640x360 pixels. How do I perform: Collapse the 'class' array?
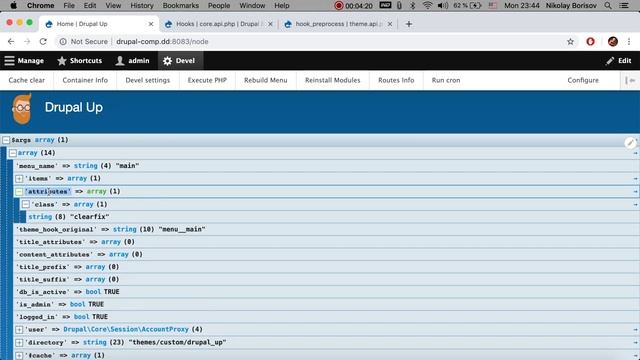pyautogui.click(x=26, y=204)
